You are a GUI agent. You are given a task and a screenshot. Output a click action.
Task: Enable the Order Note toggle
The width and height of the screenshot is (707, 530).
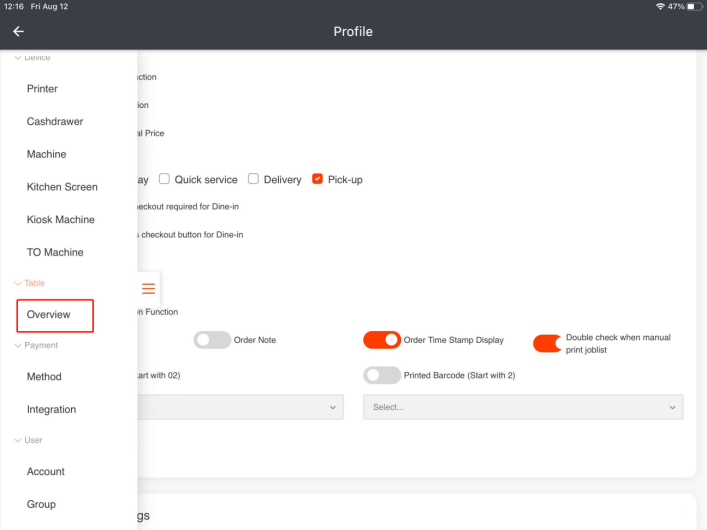click(212, 340)
